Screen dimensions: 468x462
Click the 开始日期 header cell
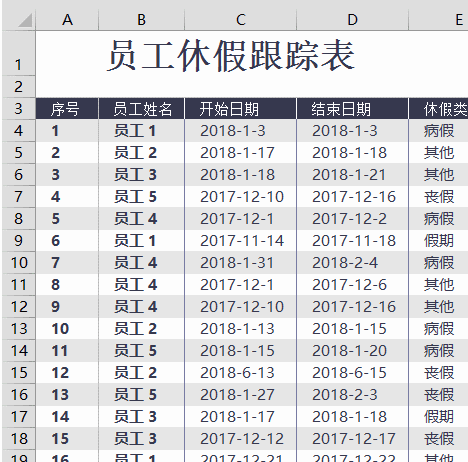(240, 109)
